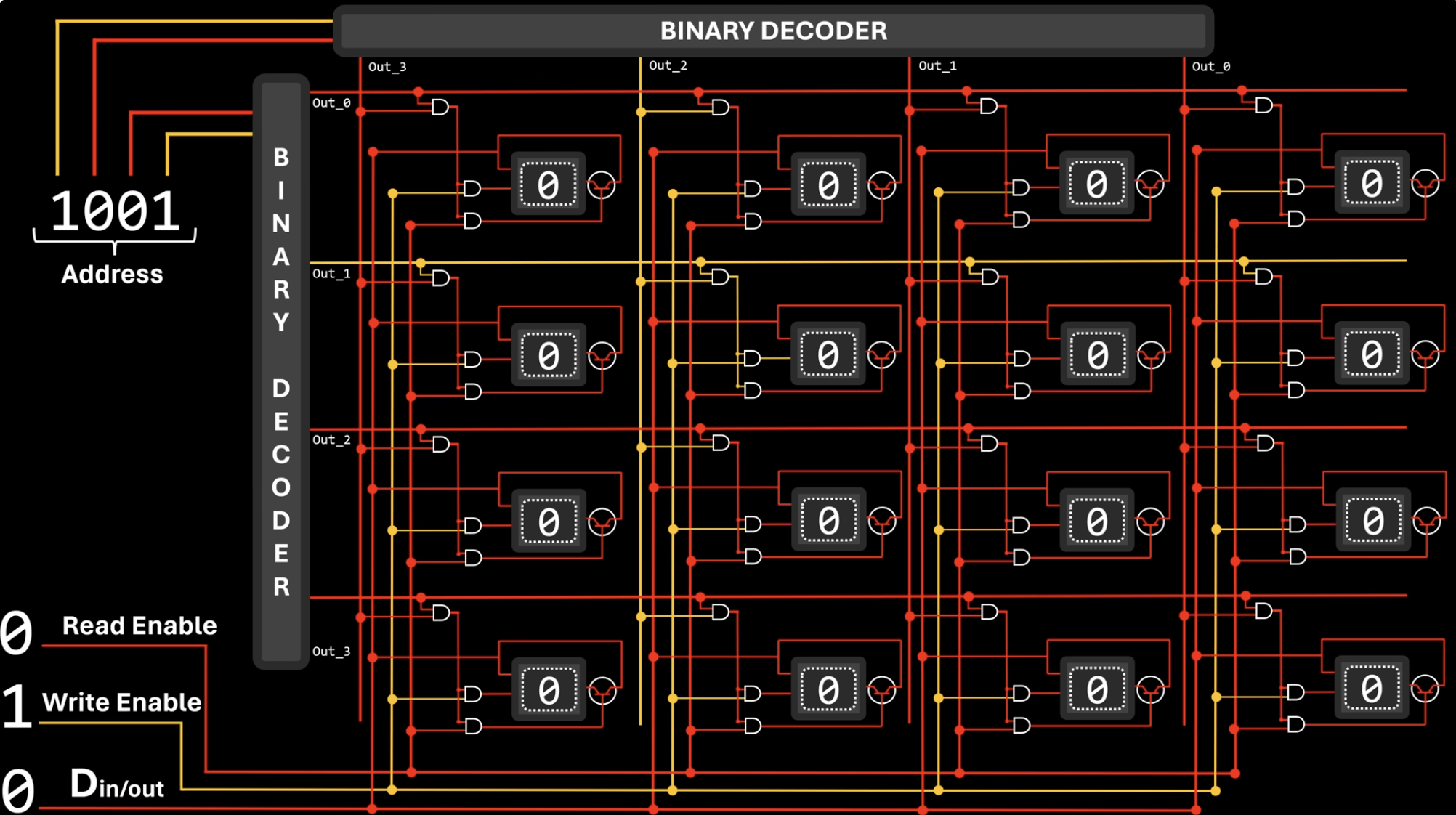The image size is (1456, 815).
Task: Click the Address label
Action: [x=112, y=274]
